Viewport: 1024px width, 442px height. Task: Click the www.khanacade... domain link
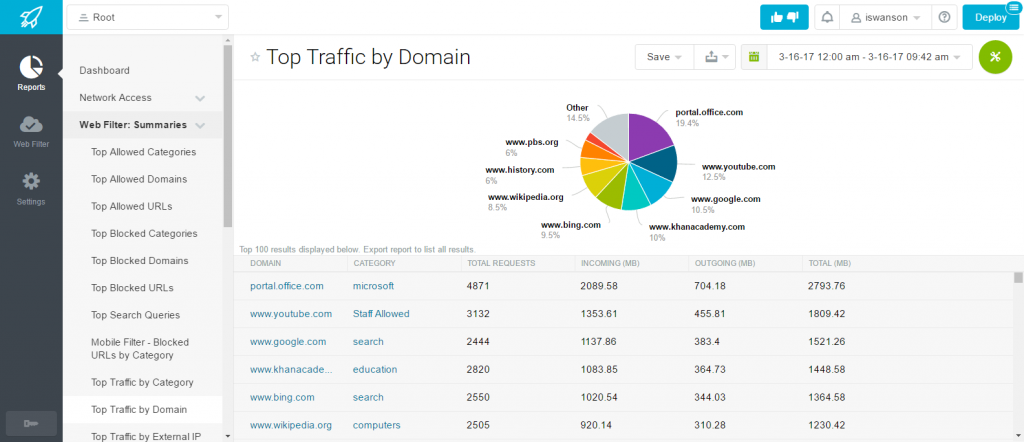coord(291,370)
